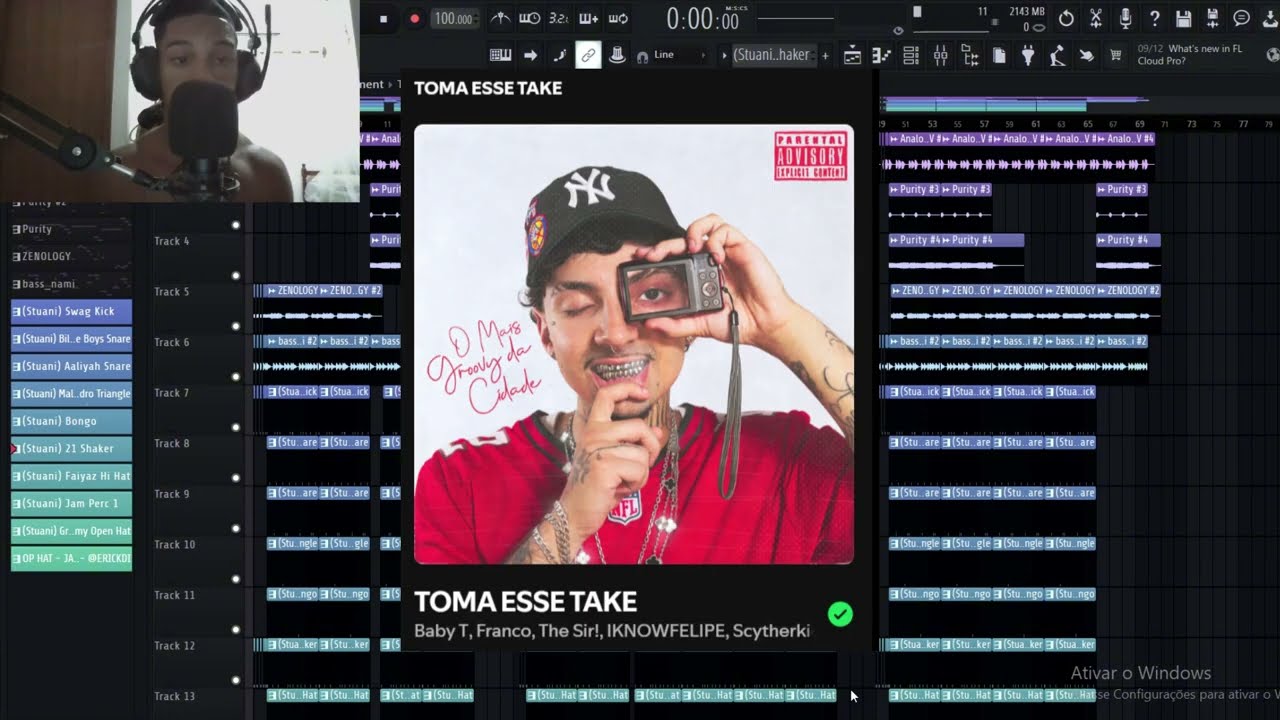1280x720 pixels.
Task: Click the touch controller hand icon
Action: 1086,56
